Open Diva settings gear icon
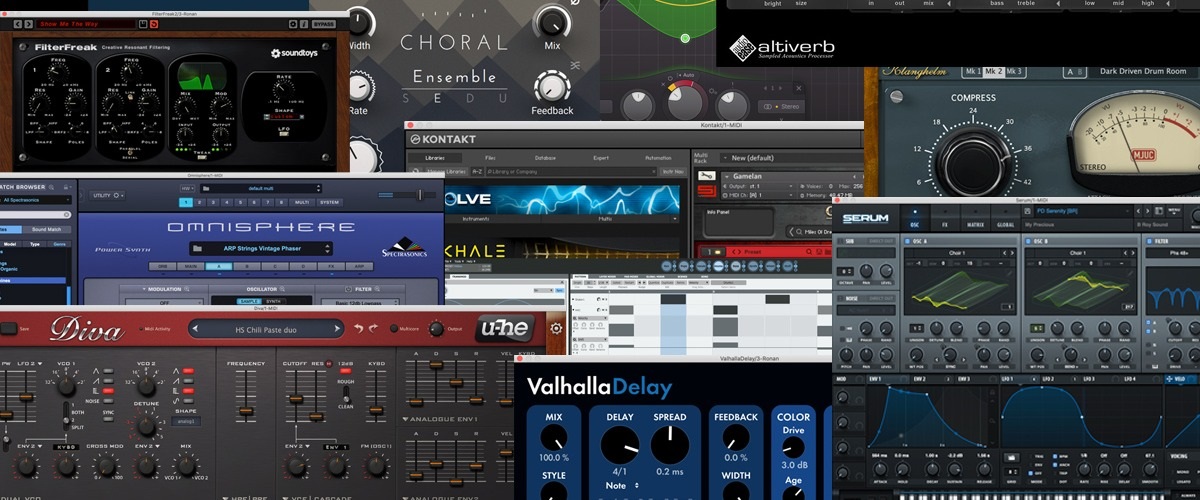The width and height of the screenshot is (1200, 500). point(556,329)
